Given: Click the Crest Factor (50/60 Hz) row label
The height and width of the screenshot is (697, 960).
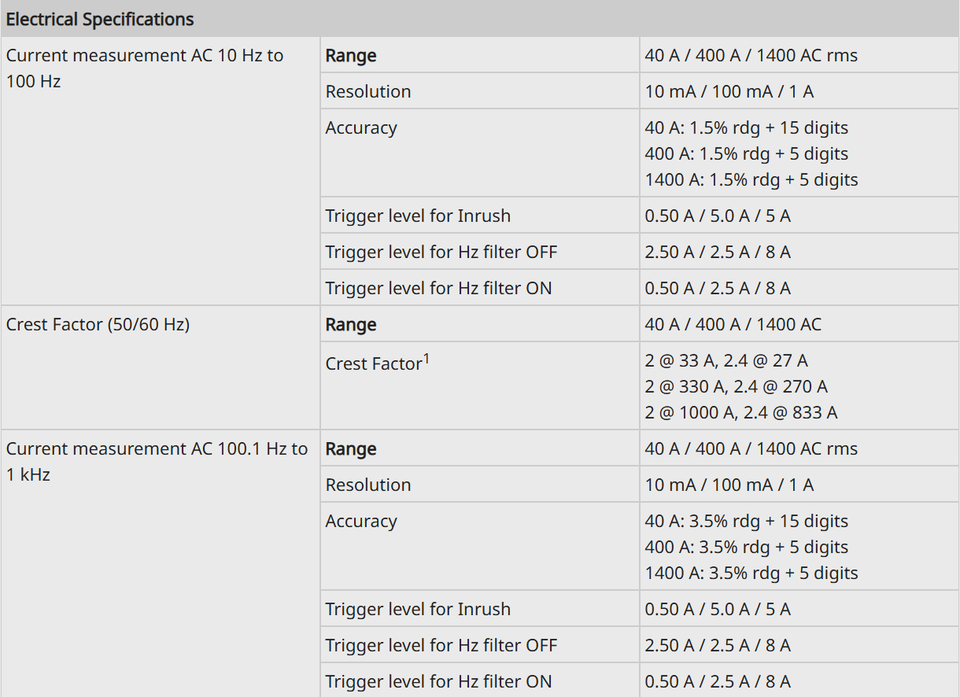Looking at the screenshot, I should point(98,324).
